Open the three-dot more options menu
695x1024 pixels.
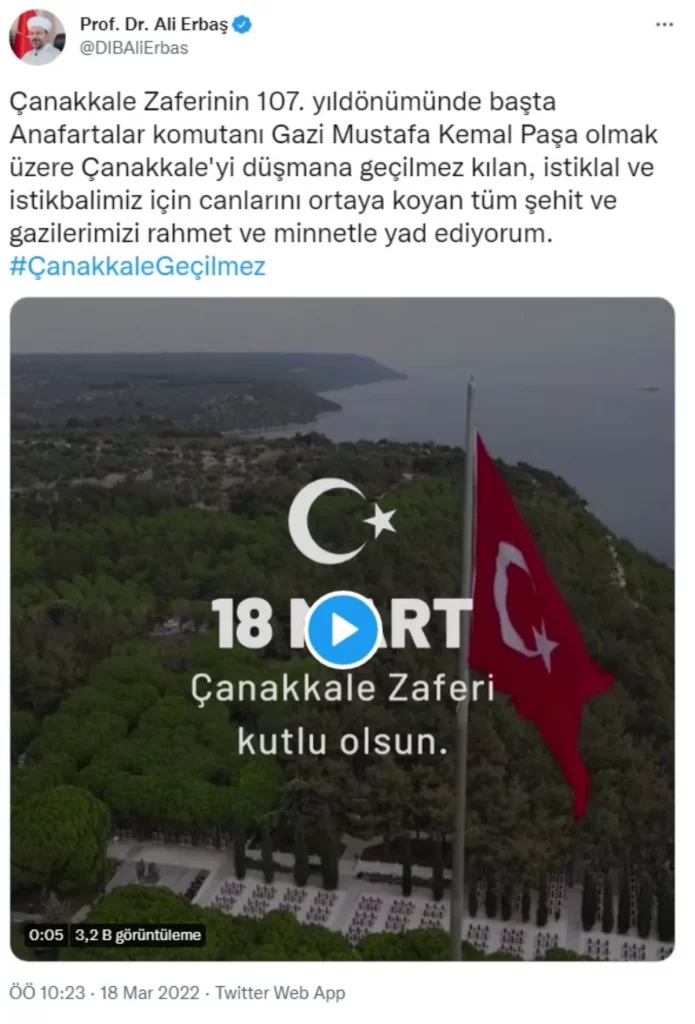tap(664, 25)
